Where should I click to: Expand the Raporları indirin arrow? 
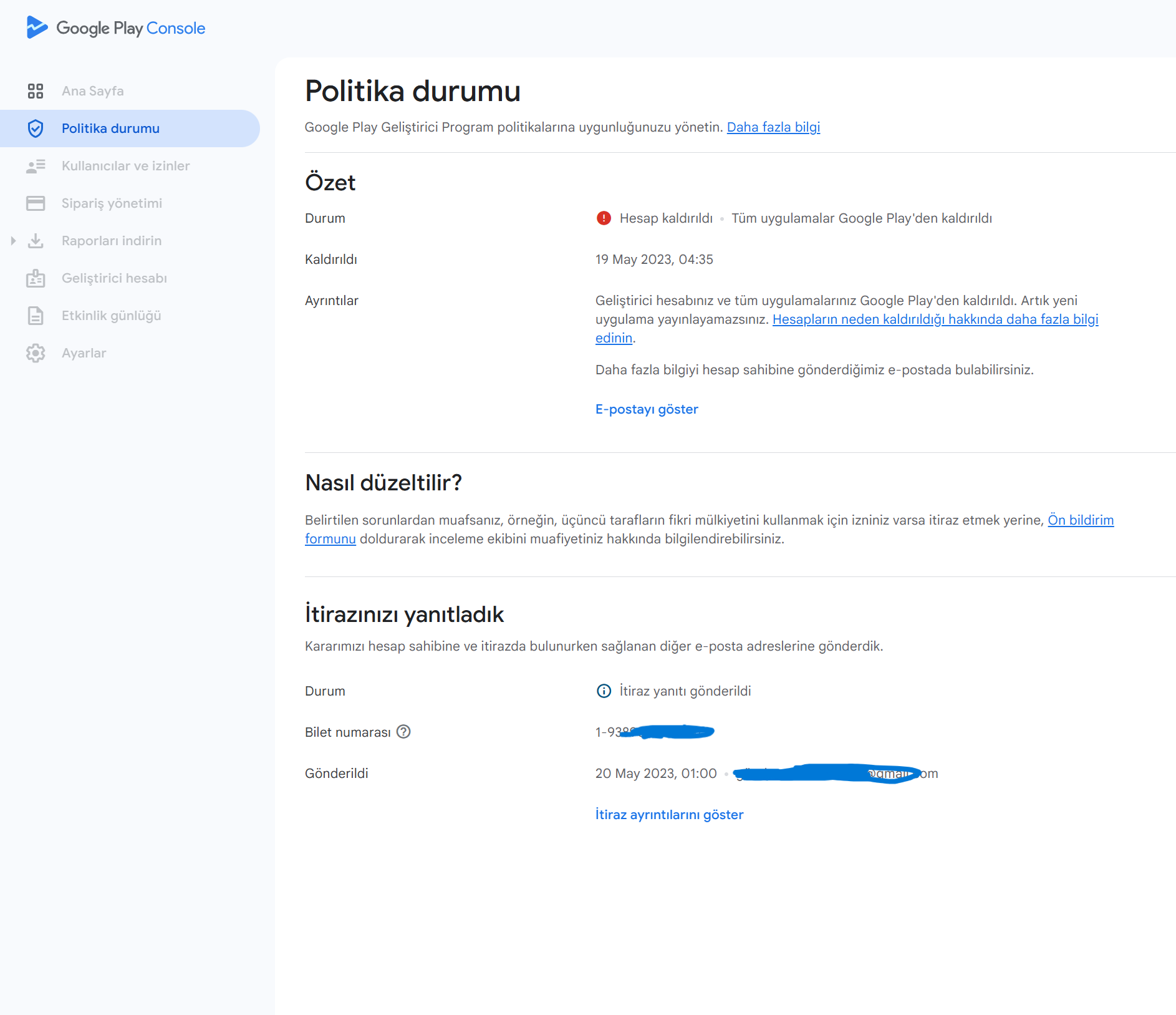13,241
